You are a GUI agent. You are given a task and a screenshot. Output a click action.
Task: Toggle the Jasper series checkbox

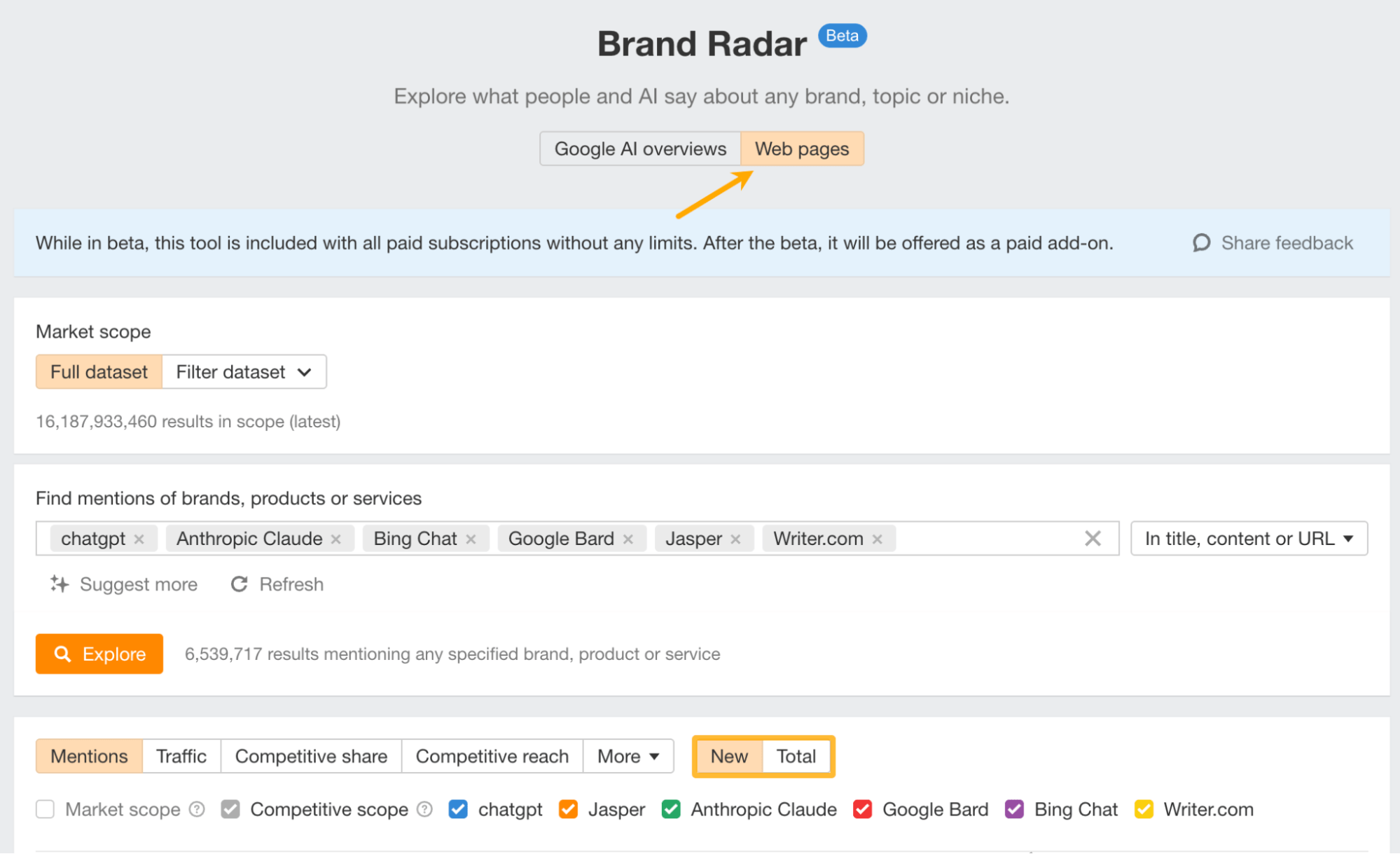[x=568, y=809]
